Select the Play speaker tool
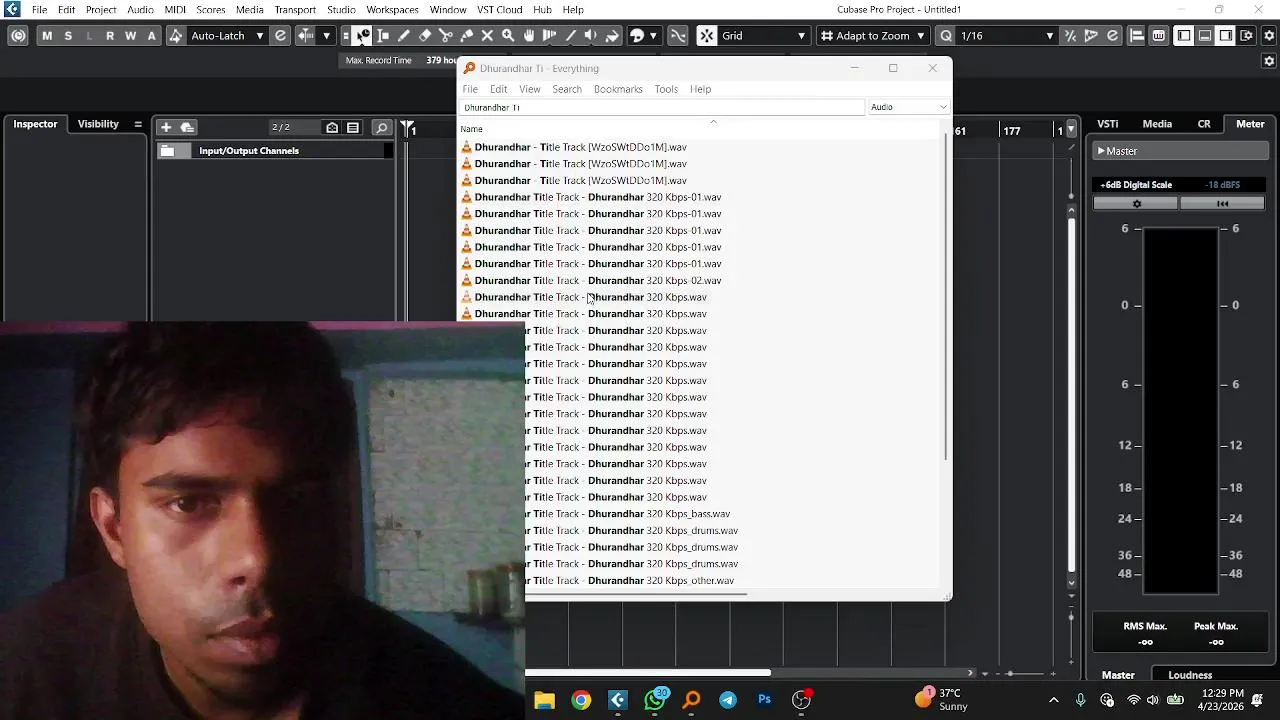This screenshot has width=1280, height=720. [x=591, y=35]
